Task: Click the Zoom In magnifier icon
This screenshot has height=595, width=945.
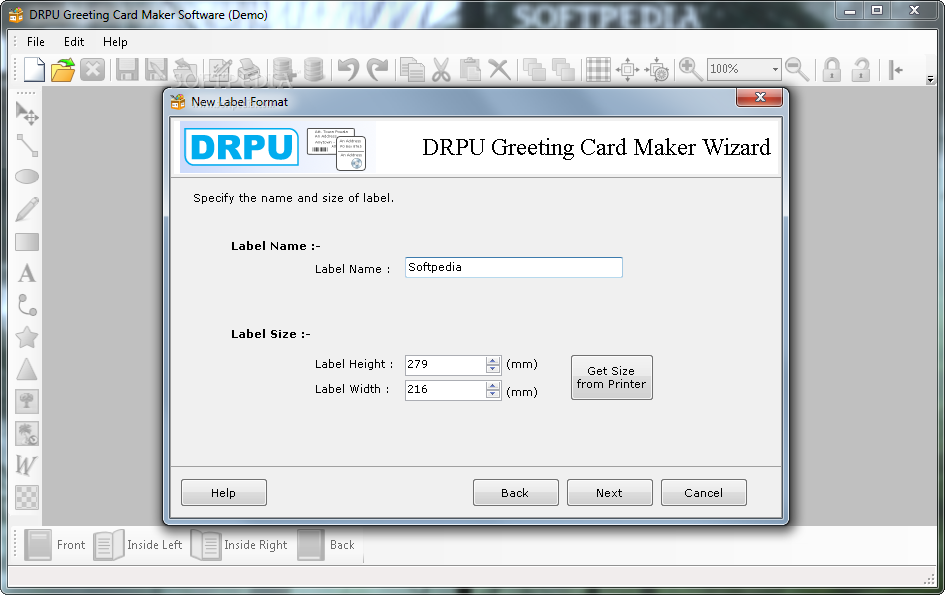Action: 690,69
